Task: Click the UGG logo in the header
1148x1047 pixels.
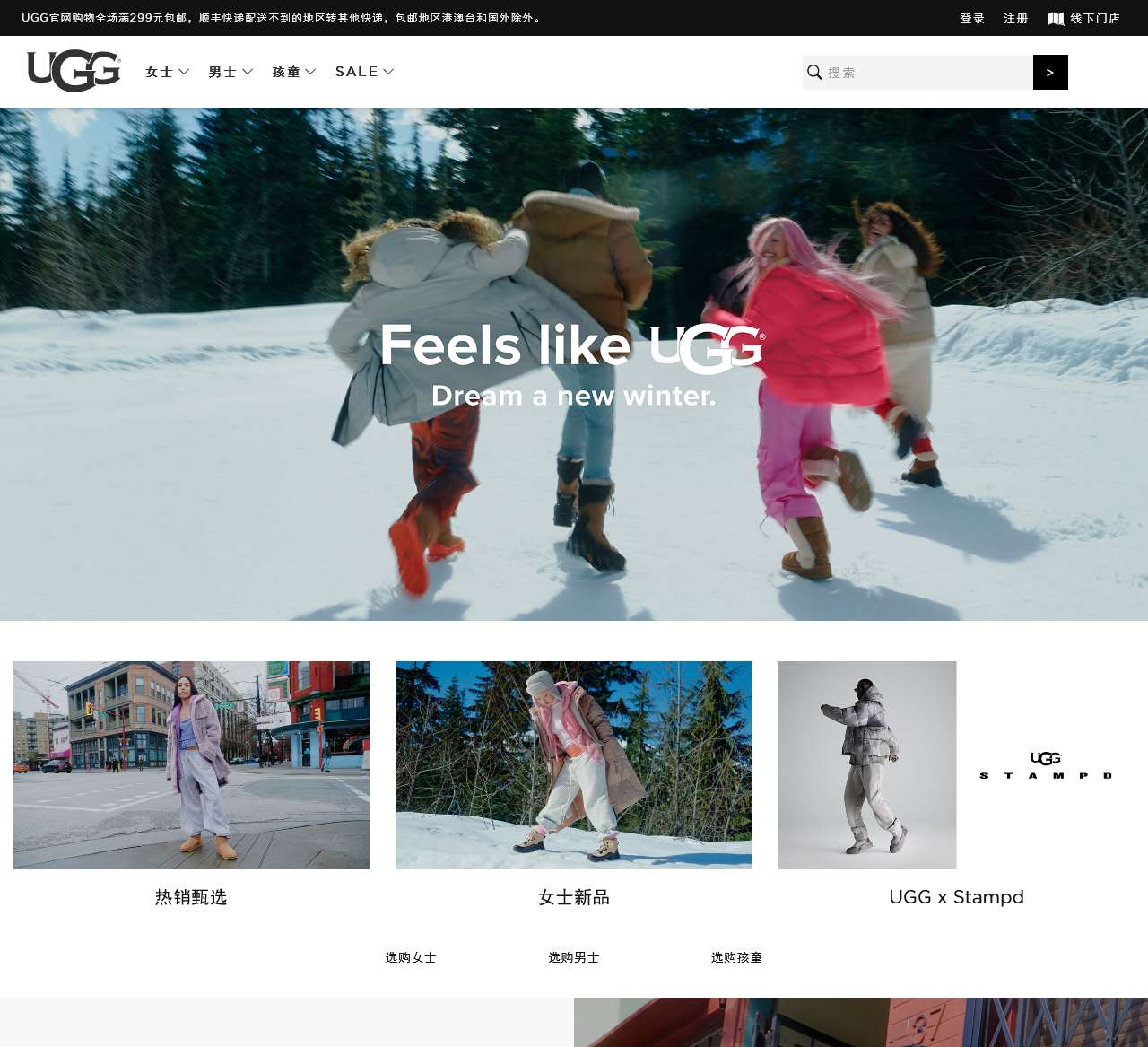Action: coord(74,71)
